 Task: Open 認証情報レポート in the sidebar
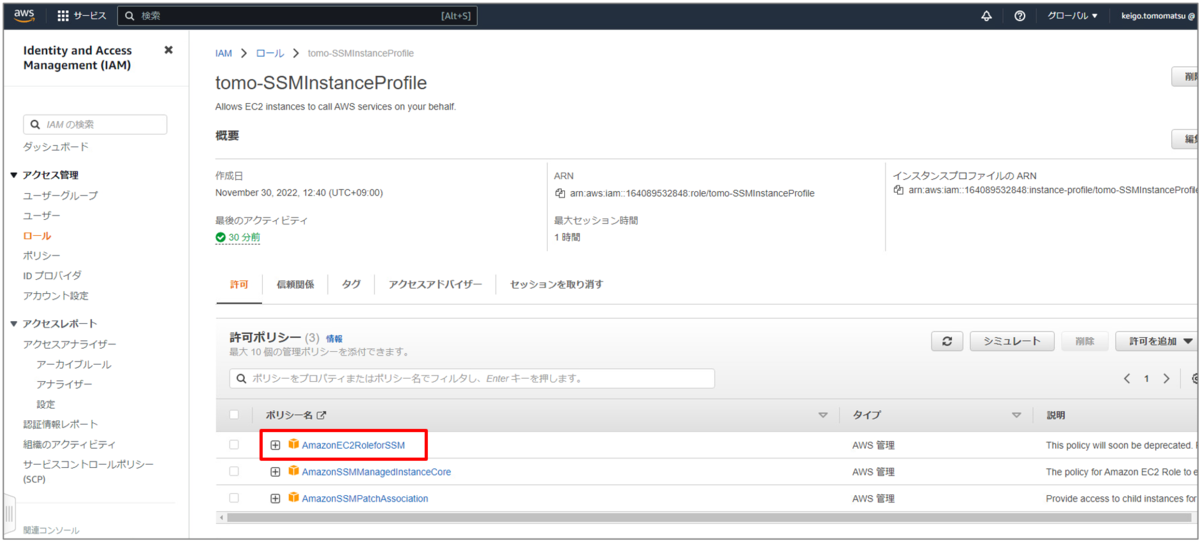60,424
